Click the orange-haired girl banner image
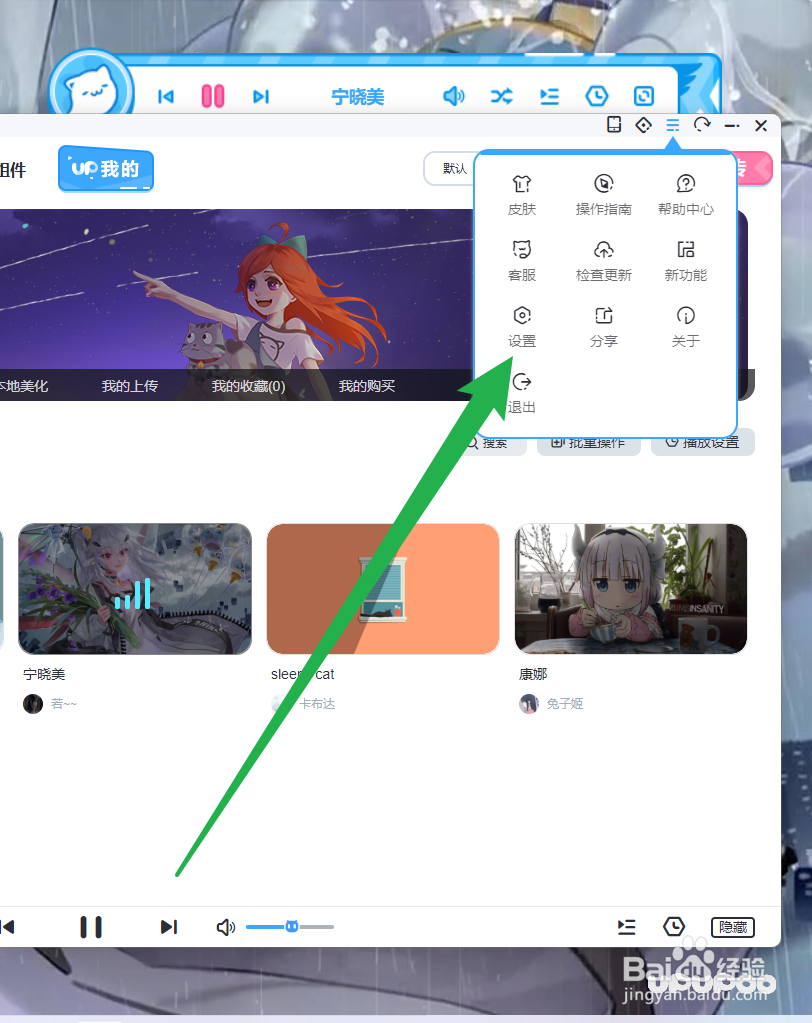812x1023 pixels. click(x=236, y=304)
